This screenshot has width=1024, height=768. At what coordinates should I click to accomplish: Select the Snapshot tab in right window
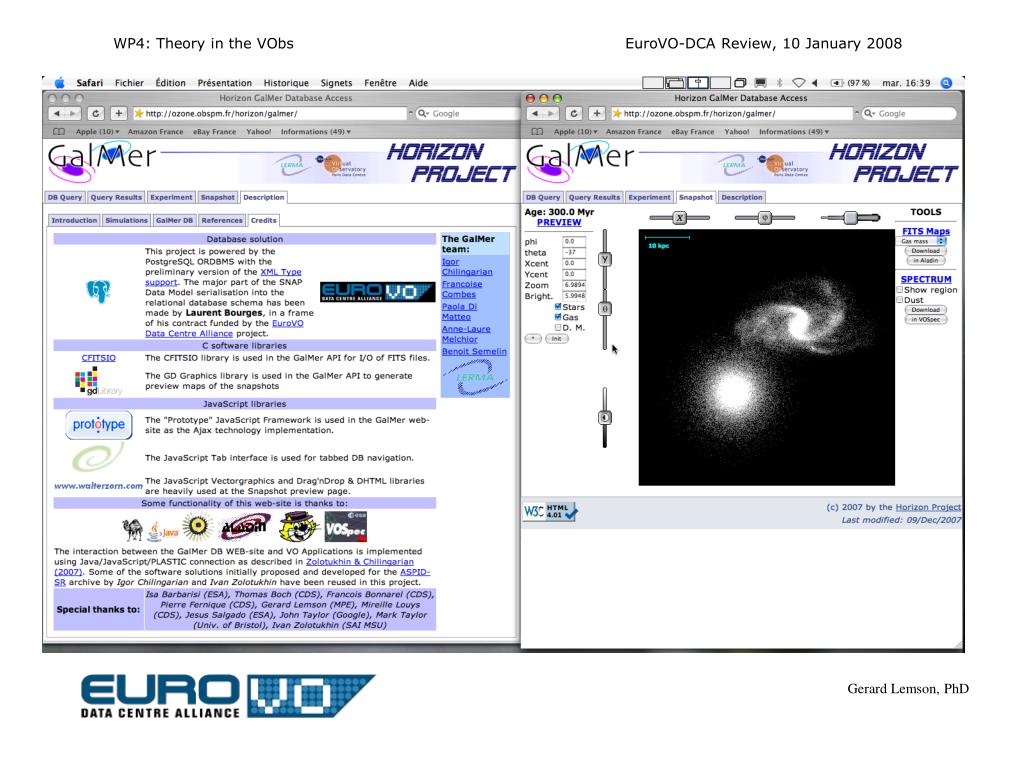pos(696,197)
